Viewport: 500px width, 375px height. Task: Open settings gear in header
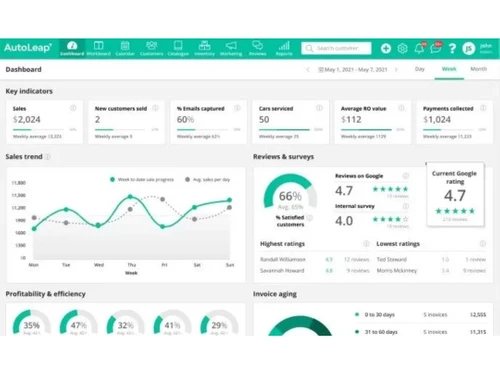click(x=403, y=49)
